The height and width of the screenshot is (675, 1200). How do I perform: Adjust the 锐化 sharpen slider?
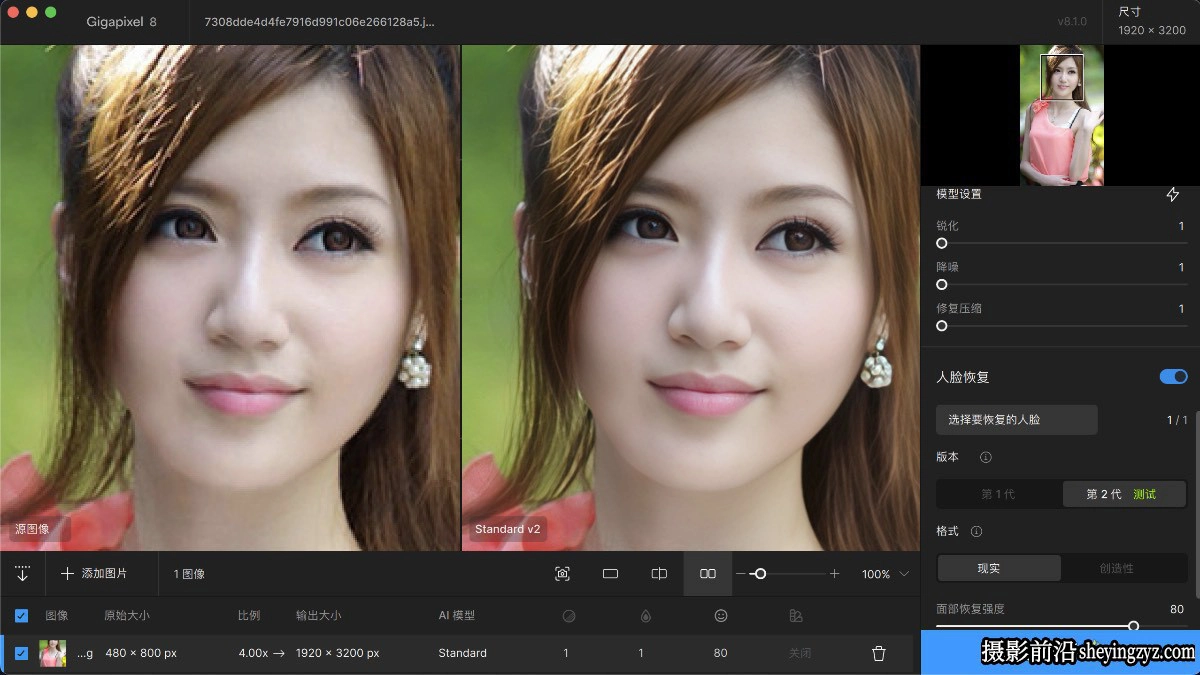(942, 243)
